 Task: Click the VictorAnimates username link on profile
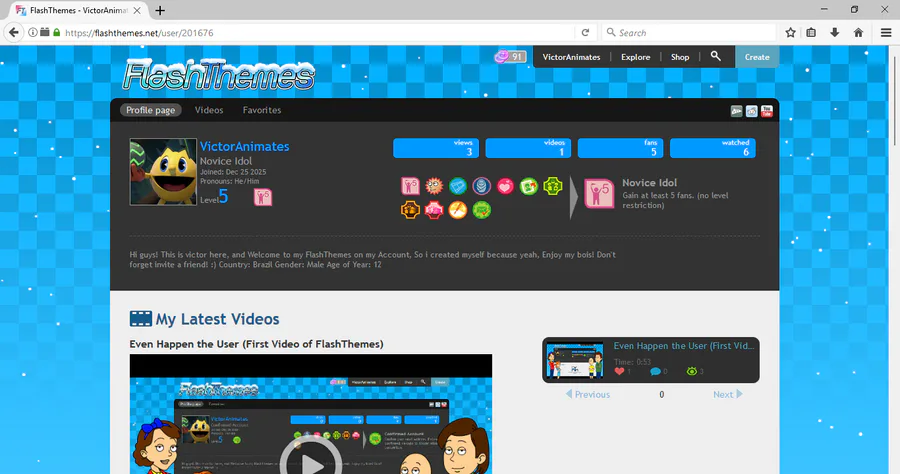click(x=245, y=146)
